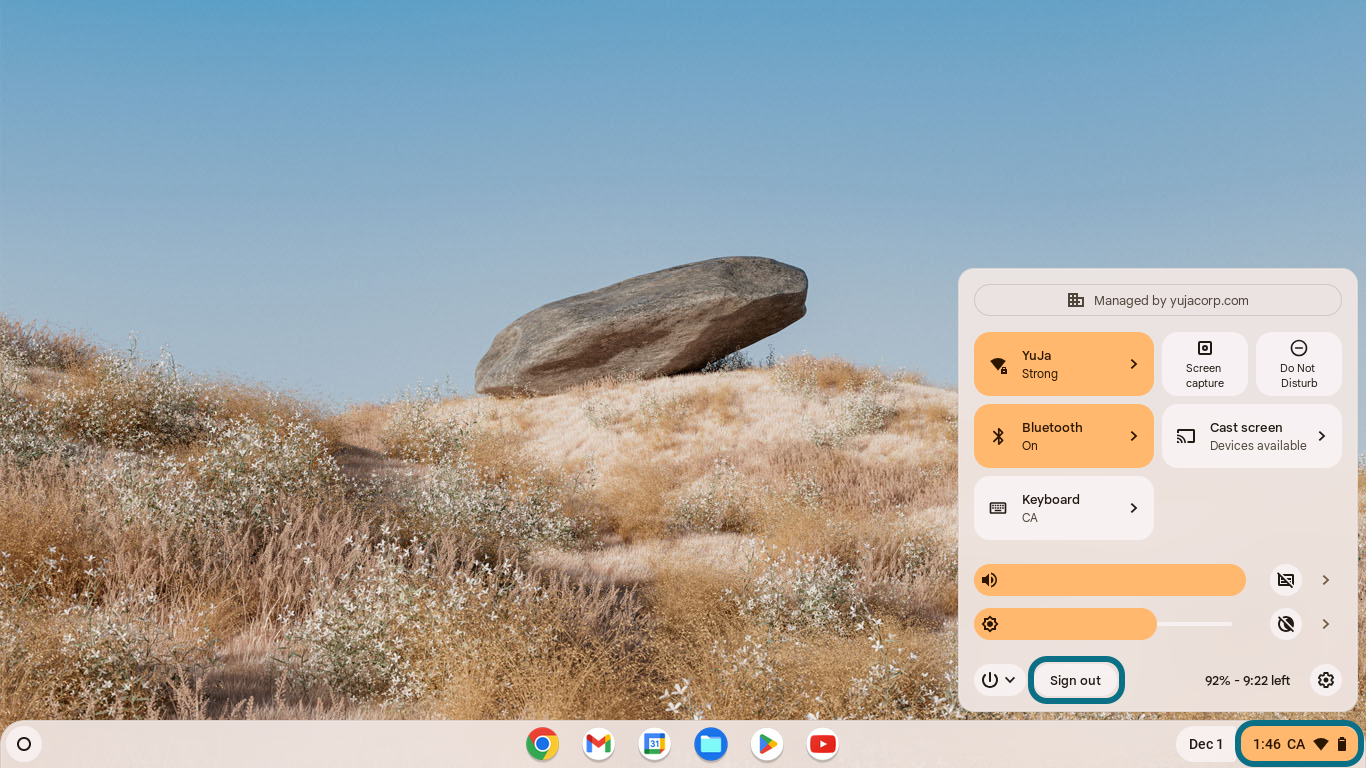1366x768 pixels.
Task: Open Keyboard CA tile
Action: pos(1064,508)
